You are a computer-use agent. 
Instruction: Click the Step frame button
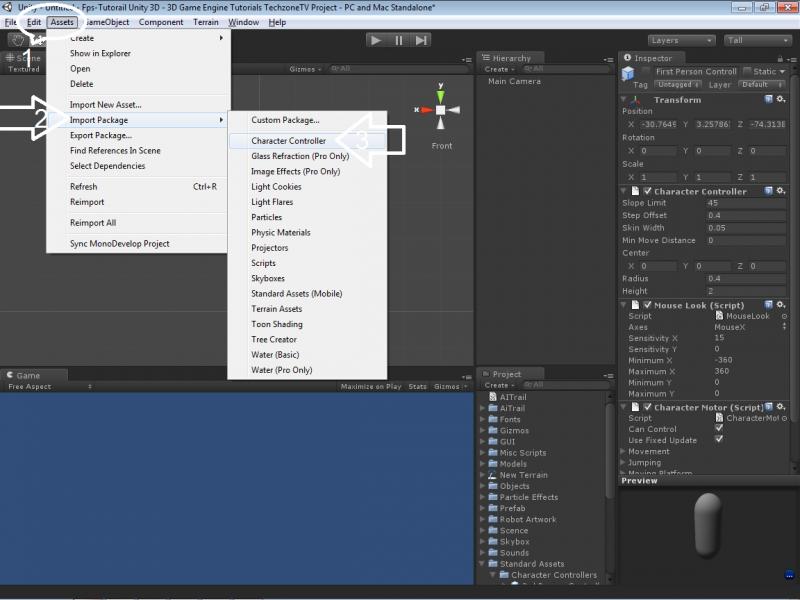click(x=421, y=40)
